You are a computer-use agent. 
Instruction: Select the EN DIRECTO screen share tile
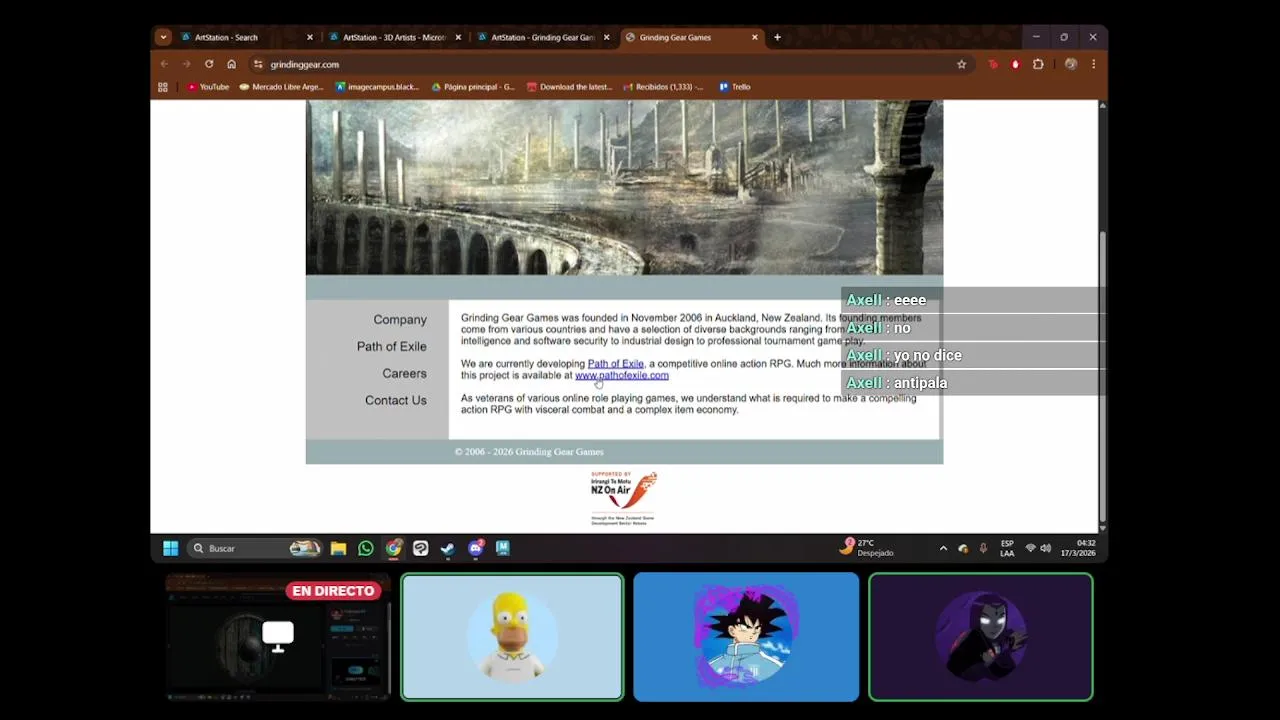[x=278, y=637]
